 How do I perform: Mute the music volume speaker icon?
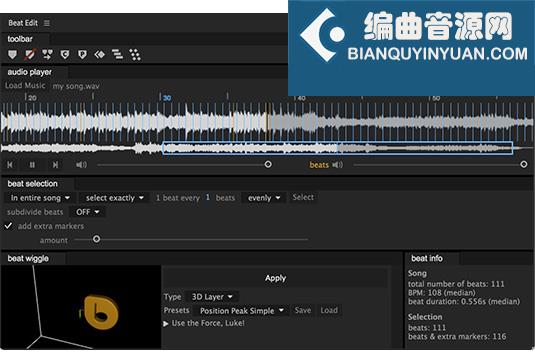point(81,165)
